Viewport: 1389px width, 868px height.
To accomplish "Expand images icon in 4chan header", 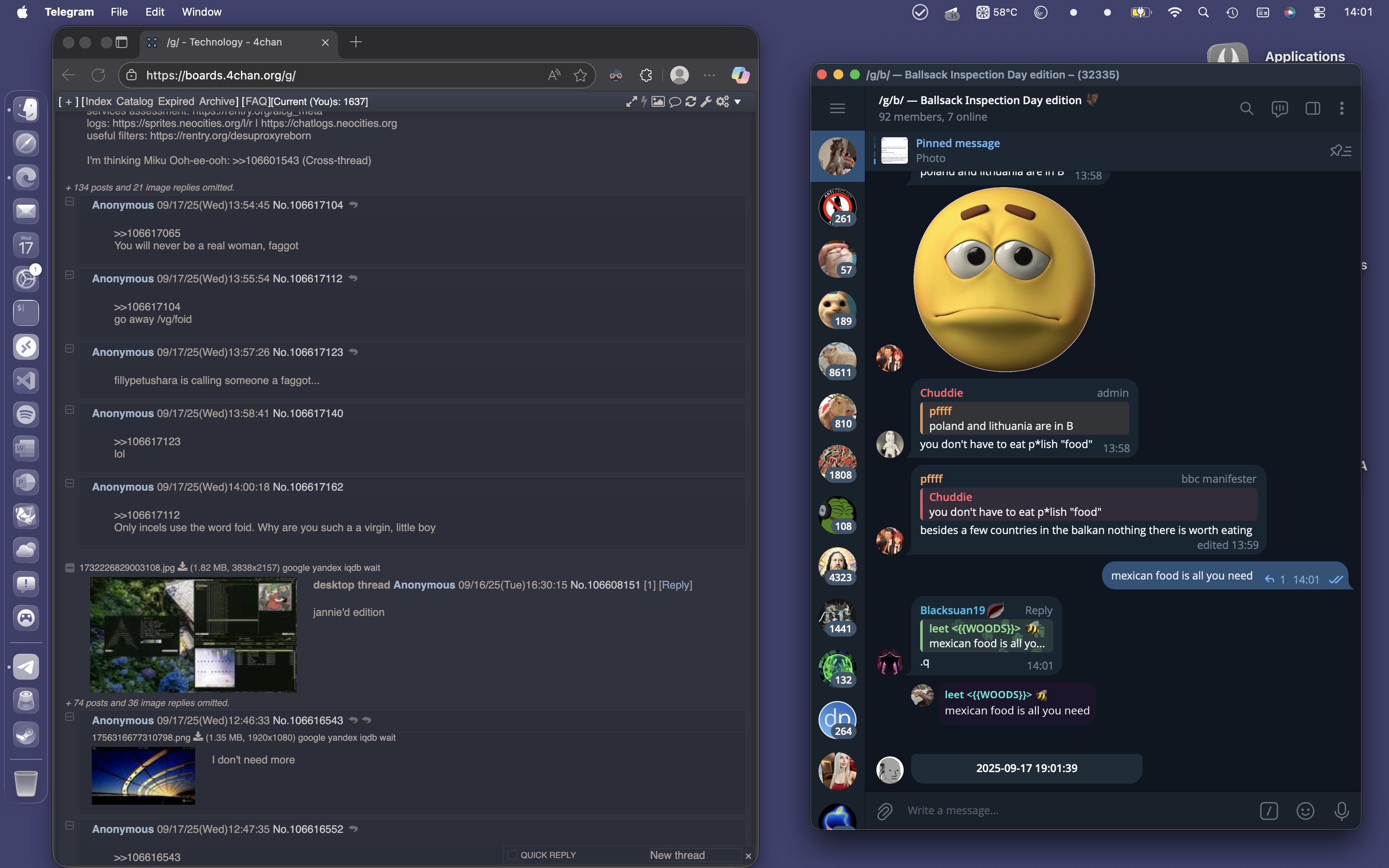I will (x=631, y=102).
